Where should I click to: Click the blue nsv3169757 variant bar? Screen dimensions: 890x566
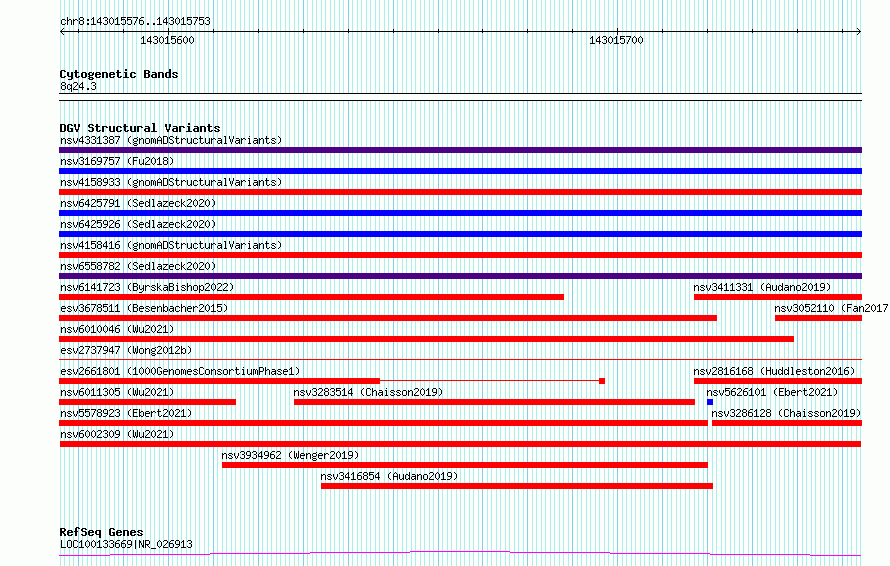pos(460,171)
